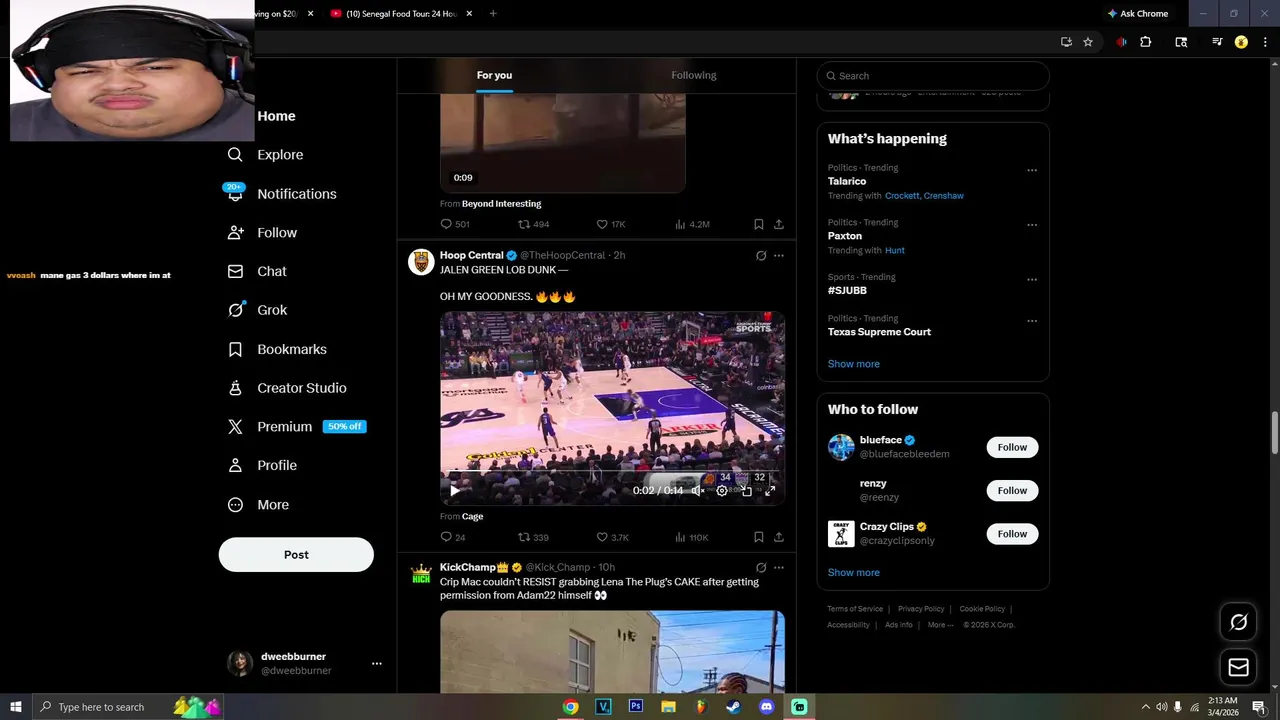Click the page vertical scrollbar thumb
Screen dimensions: 1280x720
coord(1274,432)
